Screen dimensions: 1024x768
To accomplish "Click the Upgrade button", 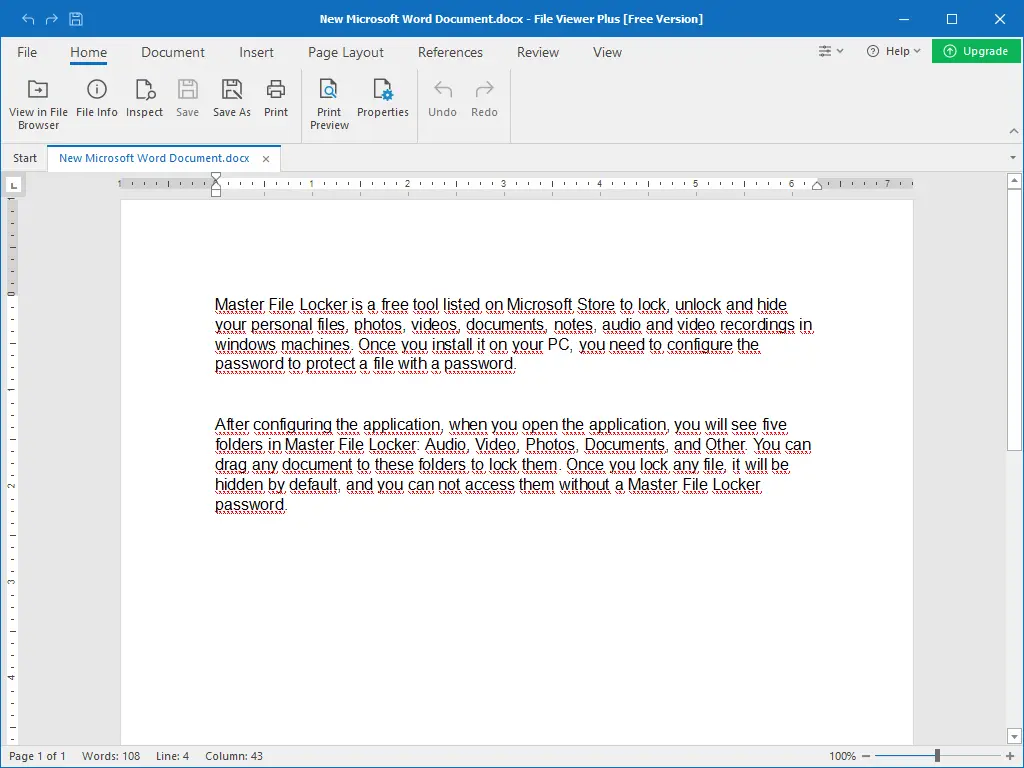I will [x=976, y=51].
